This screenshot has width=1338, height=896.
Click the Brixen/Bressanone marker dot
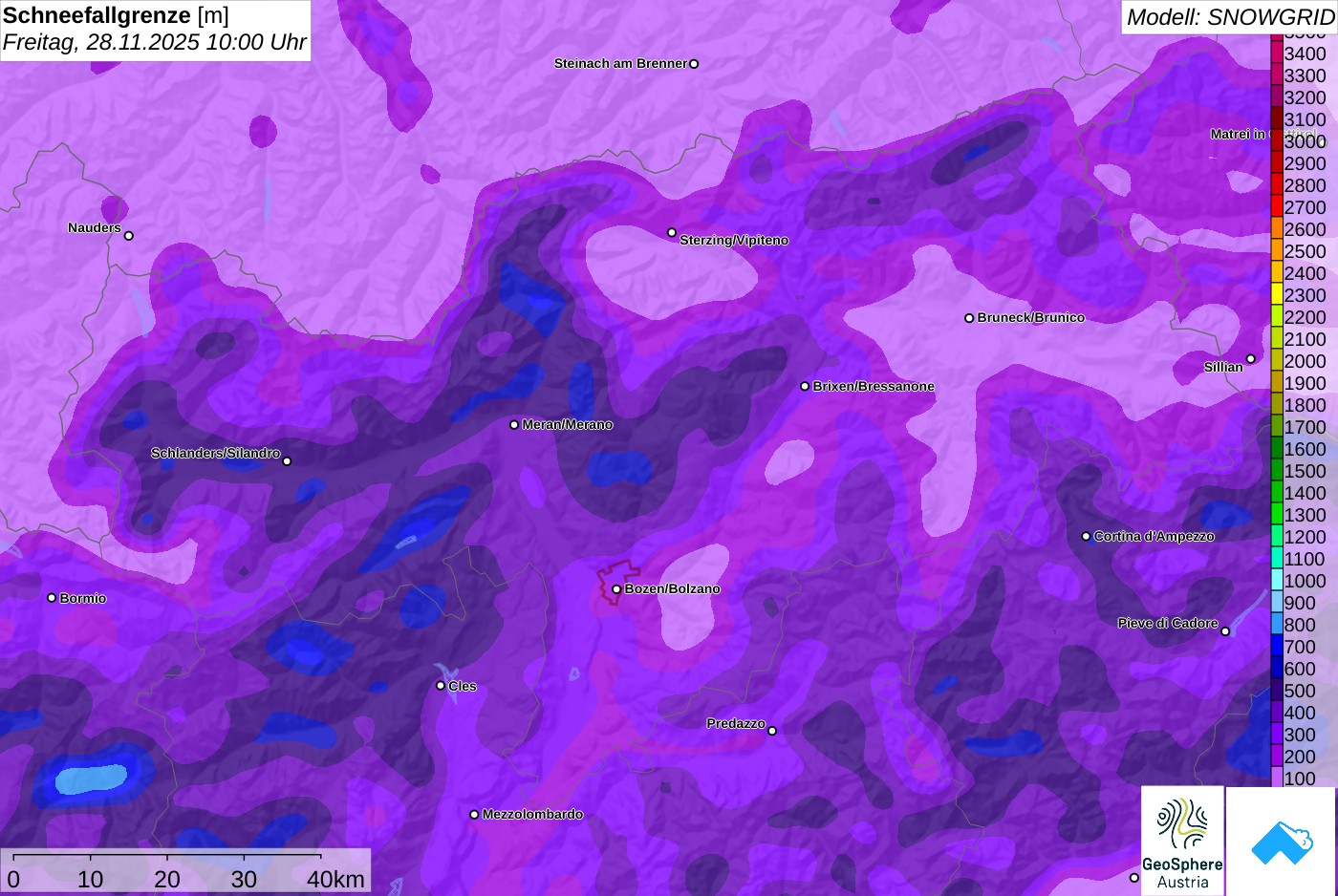[805, 386]
